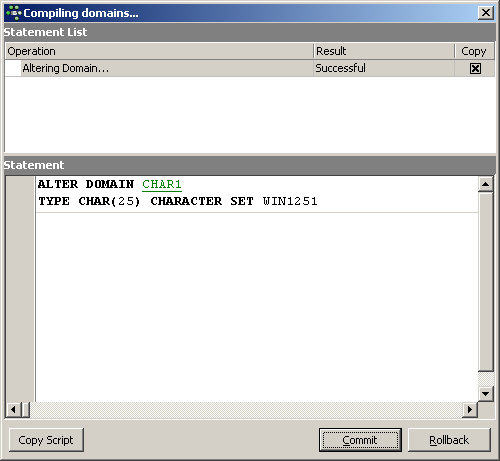Click the row indicator cell beside Altering Domain
Image resolution: width=500 pixels, height=461 pixels.
pos(13,68)
